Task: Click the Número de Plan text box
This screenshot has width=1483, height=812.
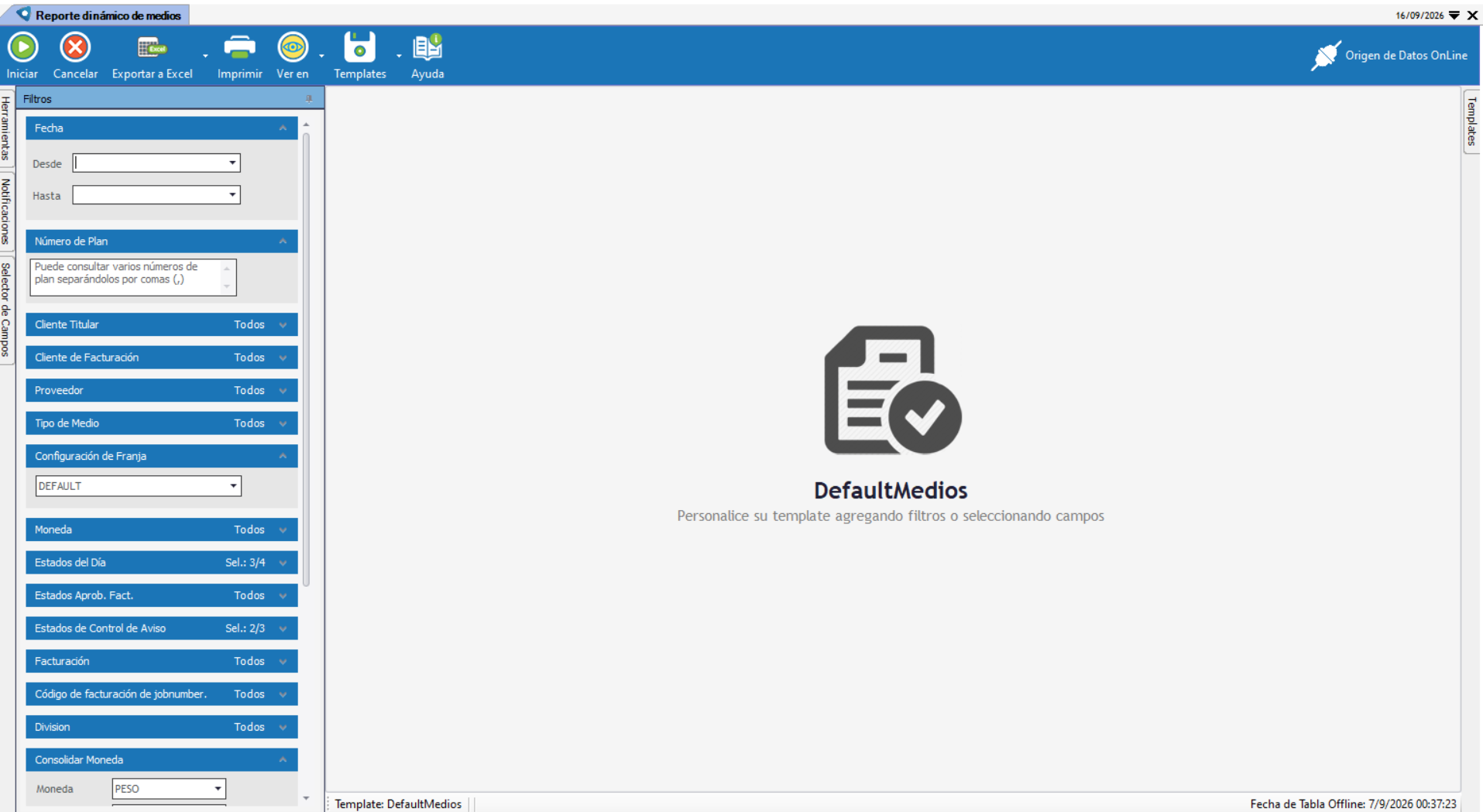Action: (x=133, y=277)
